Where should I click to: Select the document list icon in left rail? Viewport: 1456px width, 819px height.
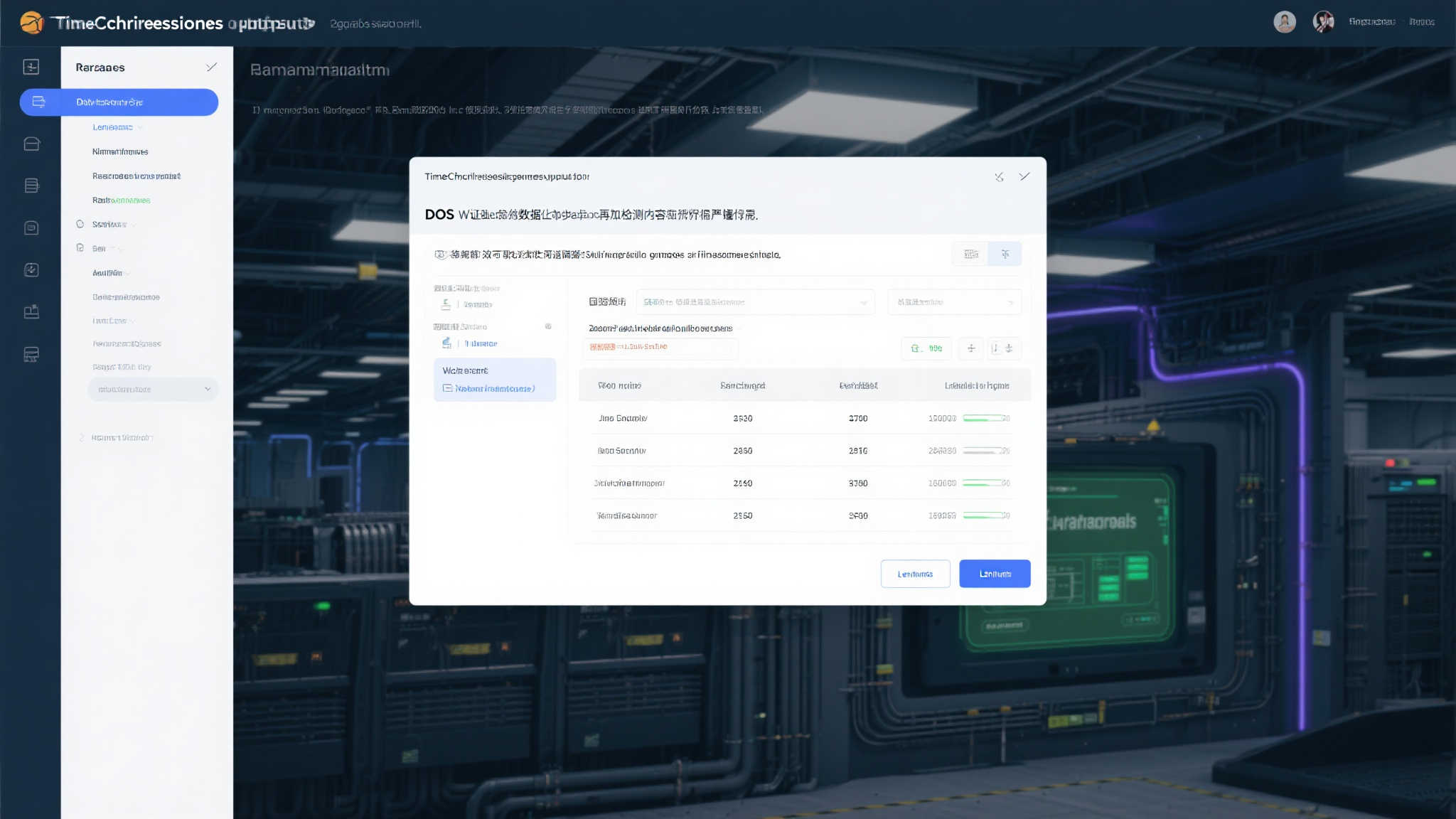point(31,186)
